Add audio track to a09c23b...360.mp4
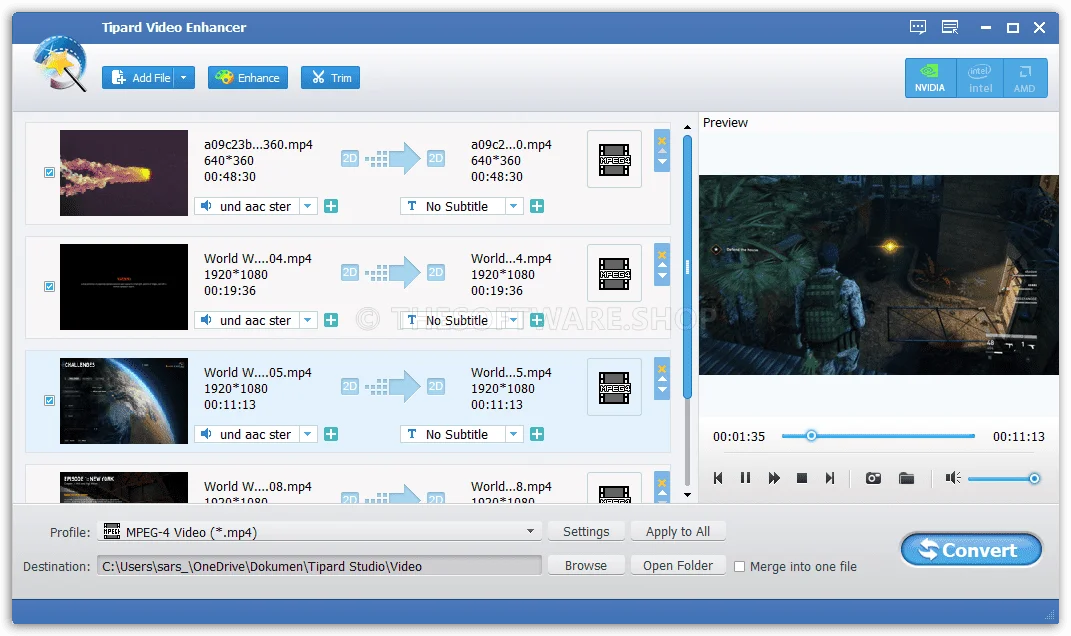 (x=331, y=206)
